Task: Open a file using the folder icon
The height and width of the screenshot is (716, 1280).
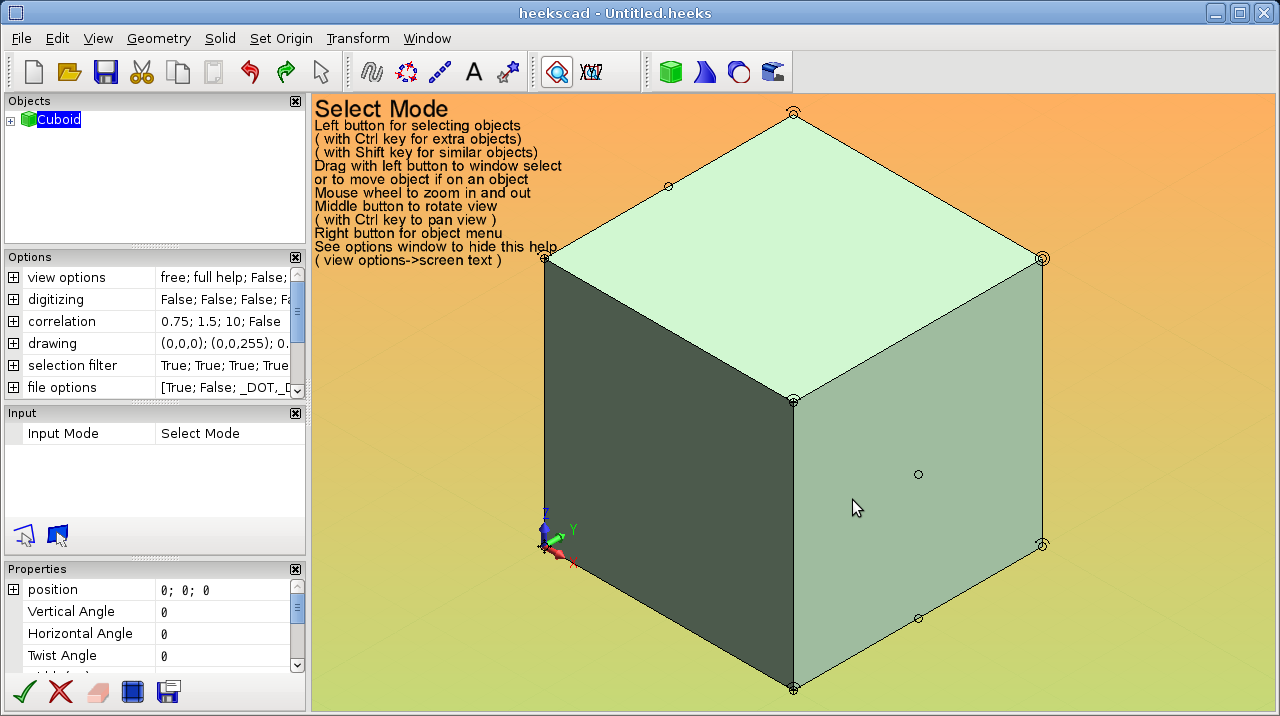Action: (x=69, y=72)
